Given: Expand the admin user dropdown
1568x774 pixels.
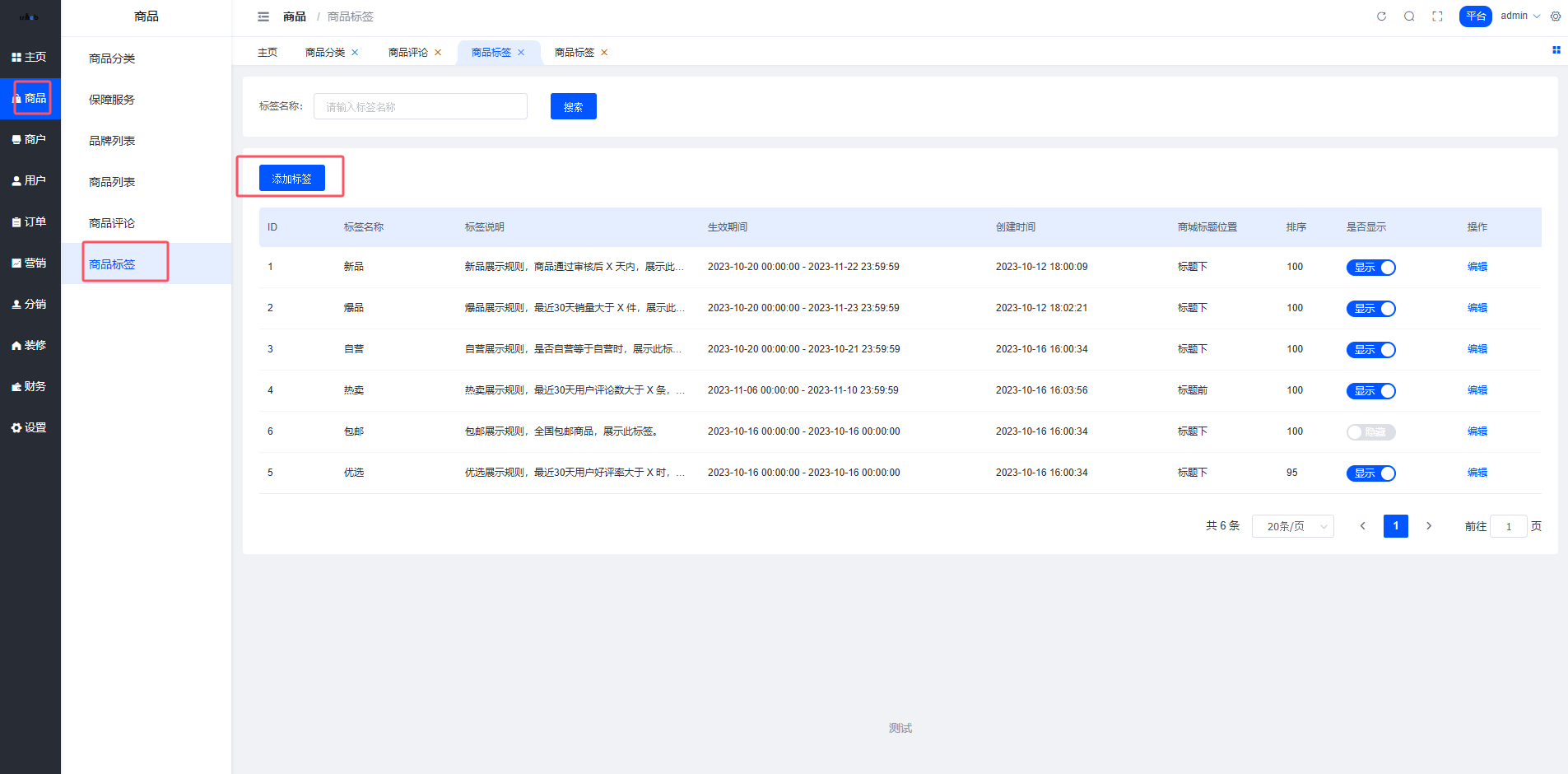Looking at the screenshot, I should [x=1519, y=16].
